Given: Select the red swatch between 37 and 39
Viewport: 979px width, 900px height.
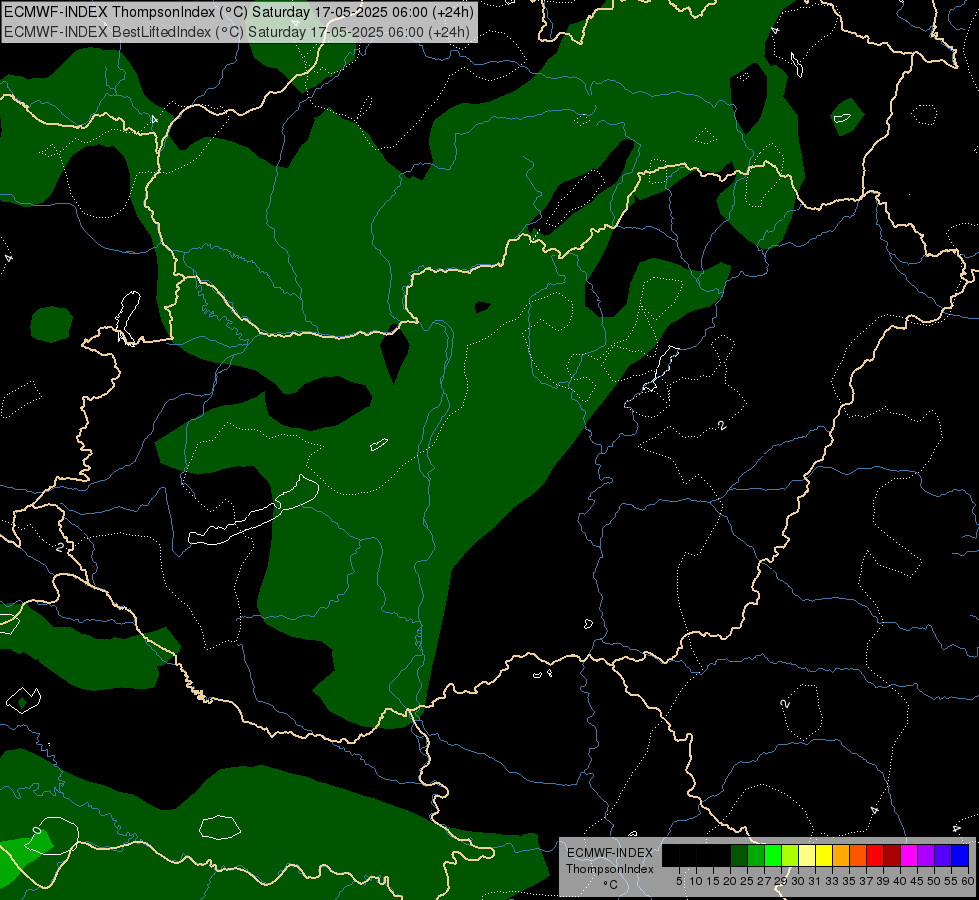Looking at the screenshot, I should click(x=875, y=855).
